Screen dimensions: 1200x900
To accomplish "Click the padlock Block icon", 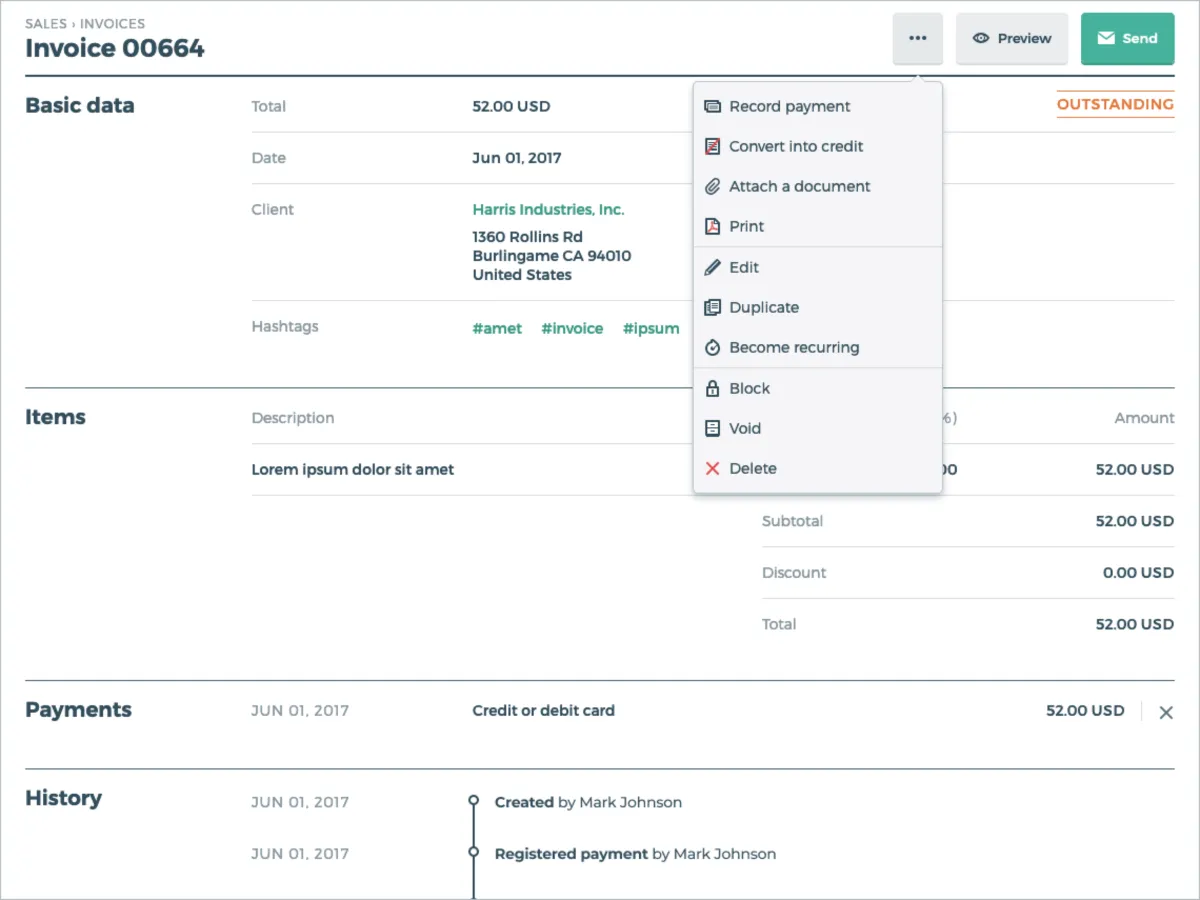I will [712, 388].
